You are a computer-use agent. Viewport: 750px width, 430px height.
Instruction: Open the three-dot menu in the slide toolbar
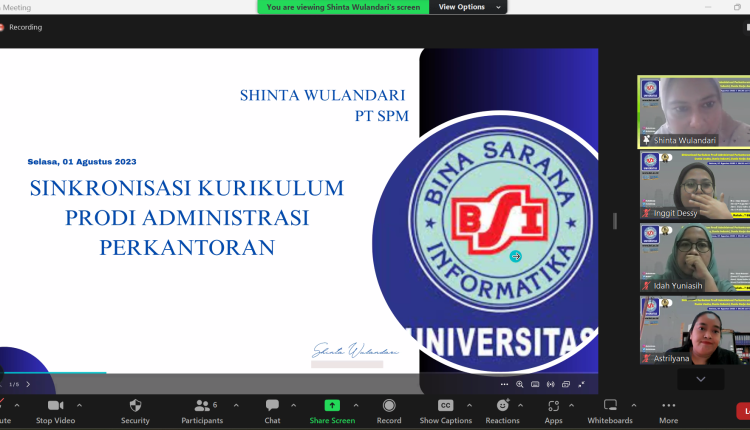(504, 384)
